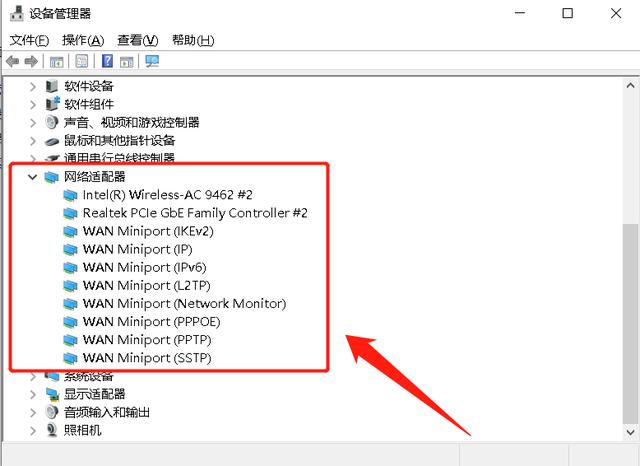
Task: Open the 查看(V) menu
Action: click(x=138, y=40)
